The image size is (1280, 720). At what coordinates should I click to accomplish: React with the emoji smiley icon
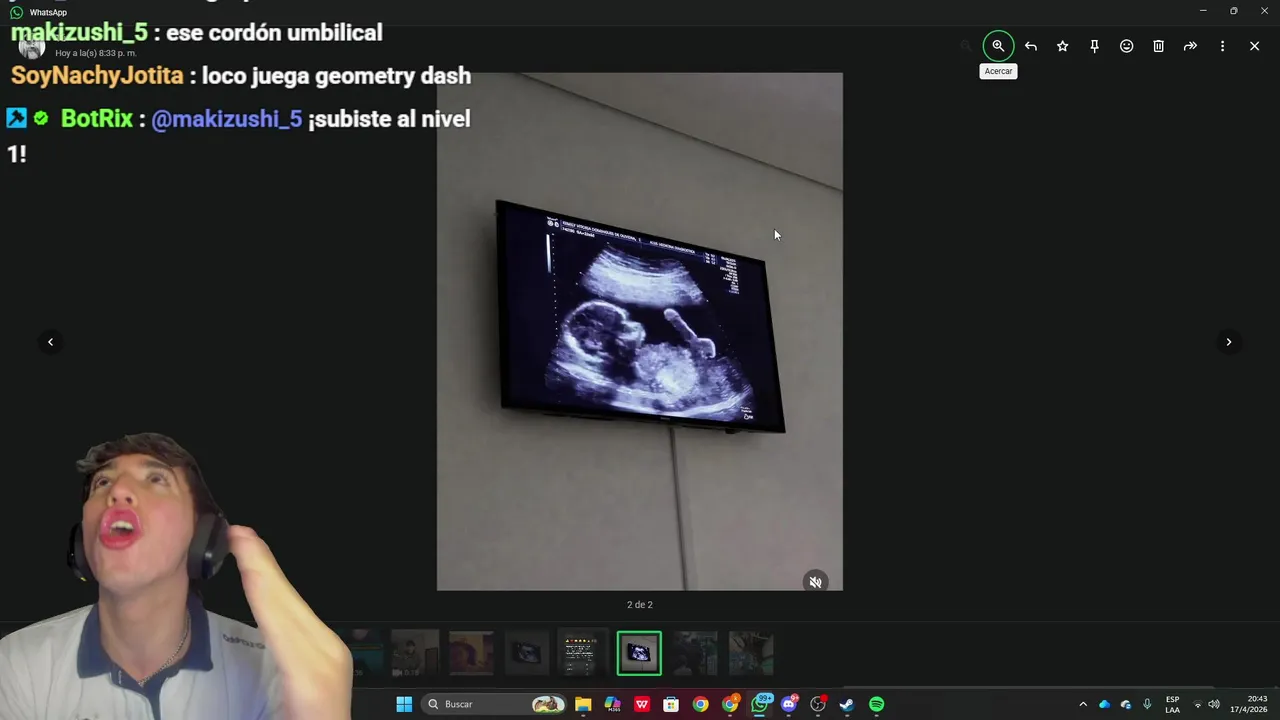[1127, 46]
